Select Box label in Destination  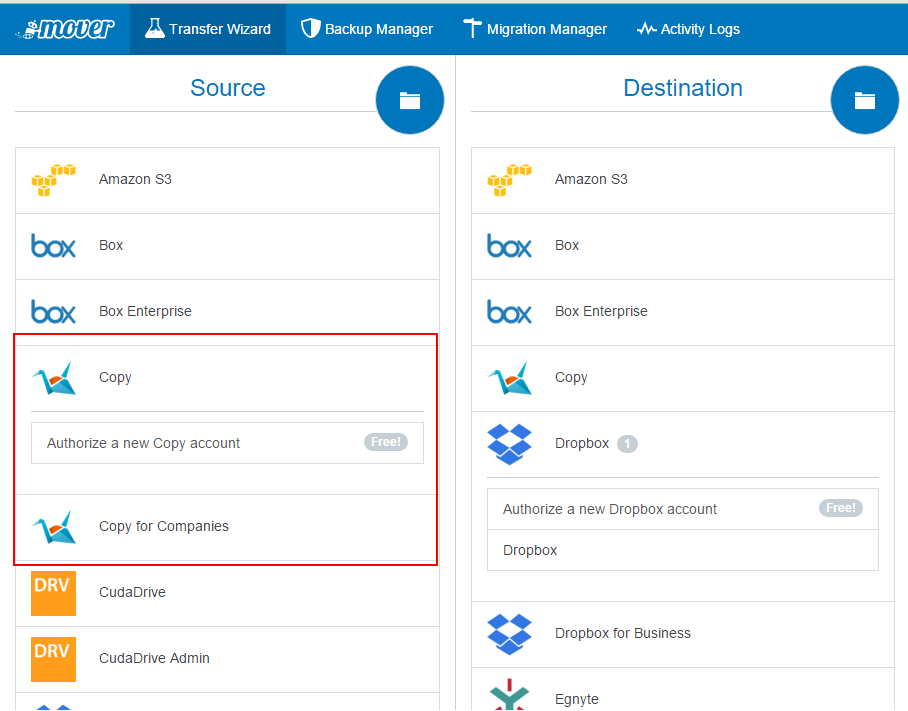pyautogui.click(x=567, y=245)
